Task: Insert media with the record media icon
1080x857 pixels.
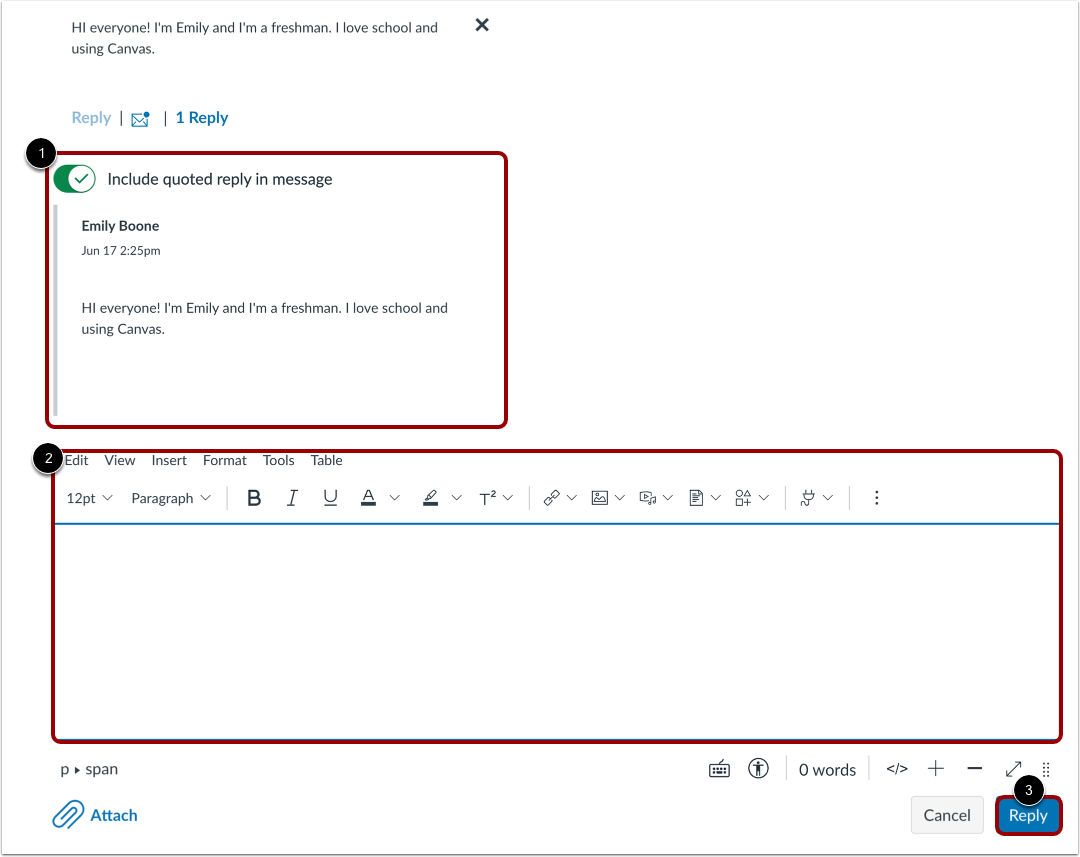Action: (x=649, y=497)
